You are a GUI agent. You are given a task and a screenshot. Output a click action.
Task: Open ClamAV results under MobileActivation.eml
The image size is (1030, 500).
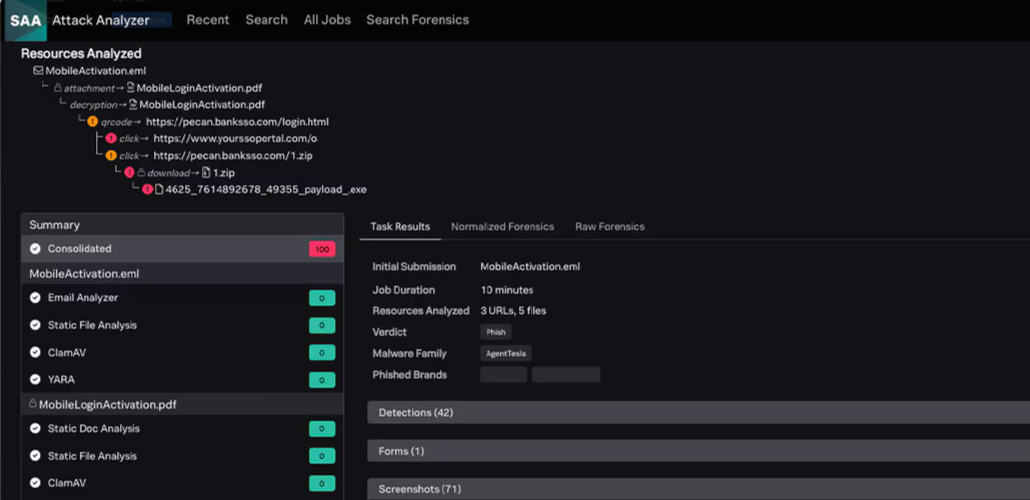182,353
